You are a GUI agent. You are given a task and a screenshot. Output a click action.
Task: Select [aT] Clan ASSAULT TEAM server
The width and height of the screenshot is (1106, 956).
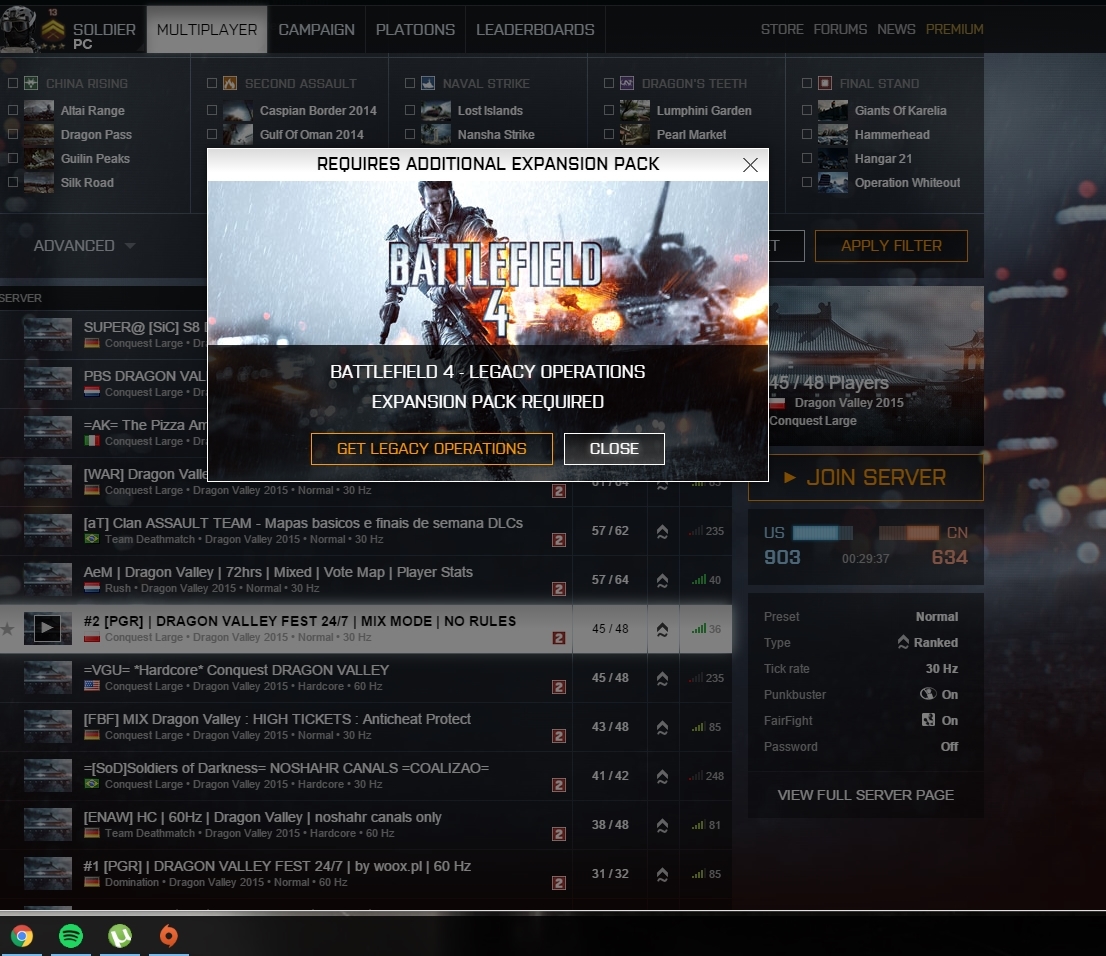(365, 531)
